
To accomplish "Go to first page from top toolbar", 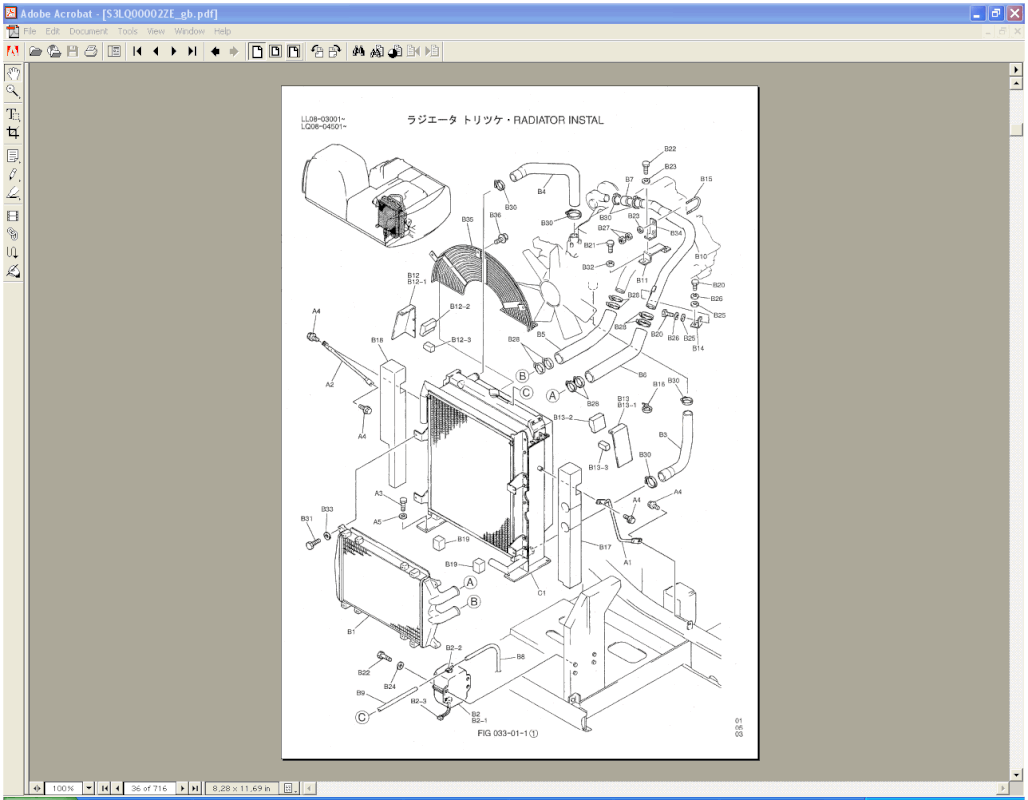I will [137, 51].
